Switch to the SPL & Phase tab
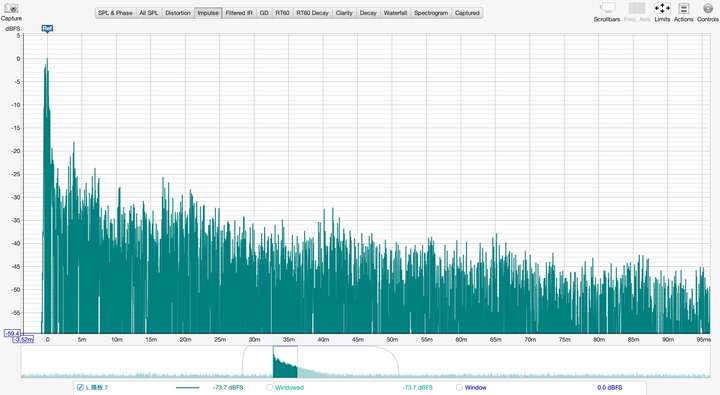720x395 pixels. [x=115, y=13]
